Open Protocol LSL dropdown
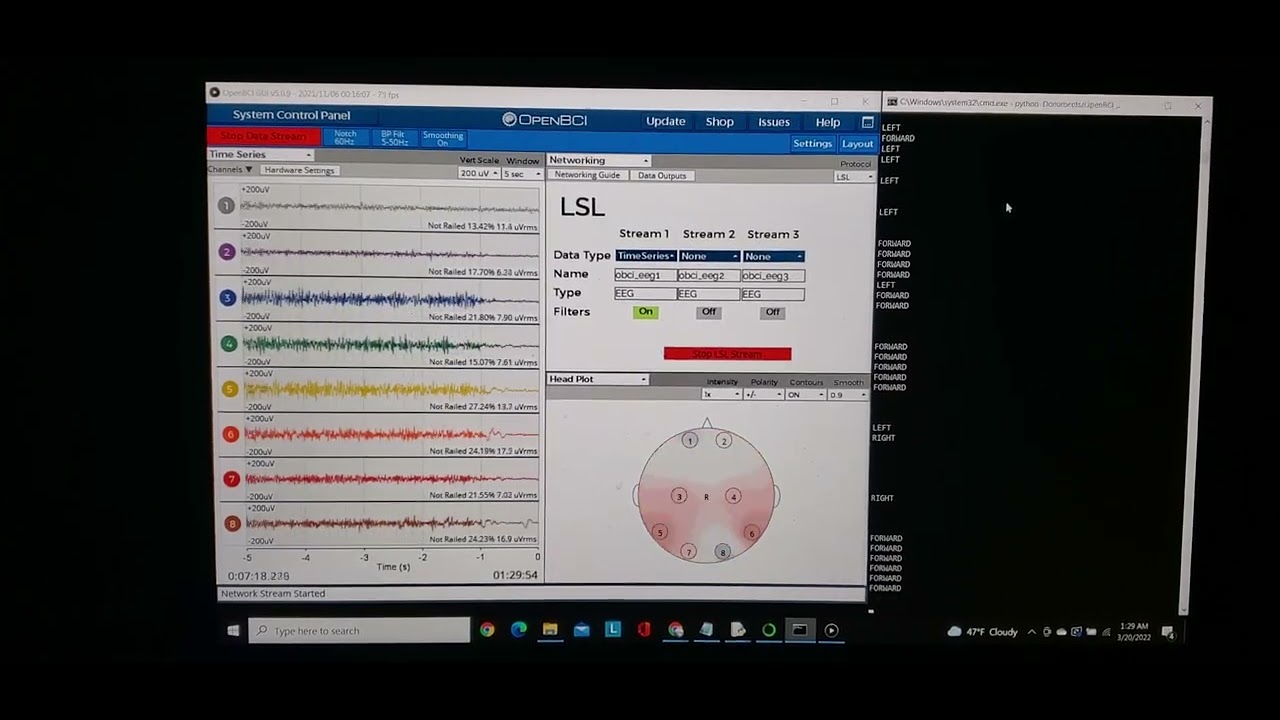The image size is (1280, 720). click(853, 178)
